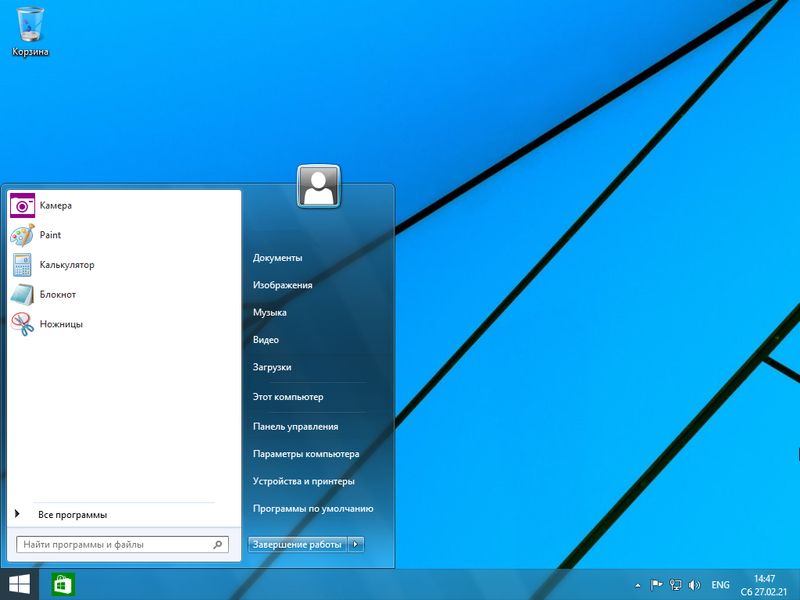The image size is (800, 600).
Task: Click the user account picture
Action: pyautogui.click(x=319, y=187)
